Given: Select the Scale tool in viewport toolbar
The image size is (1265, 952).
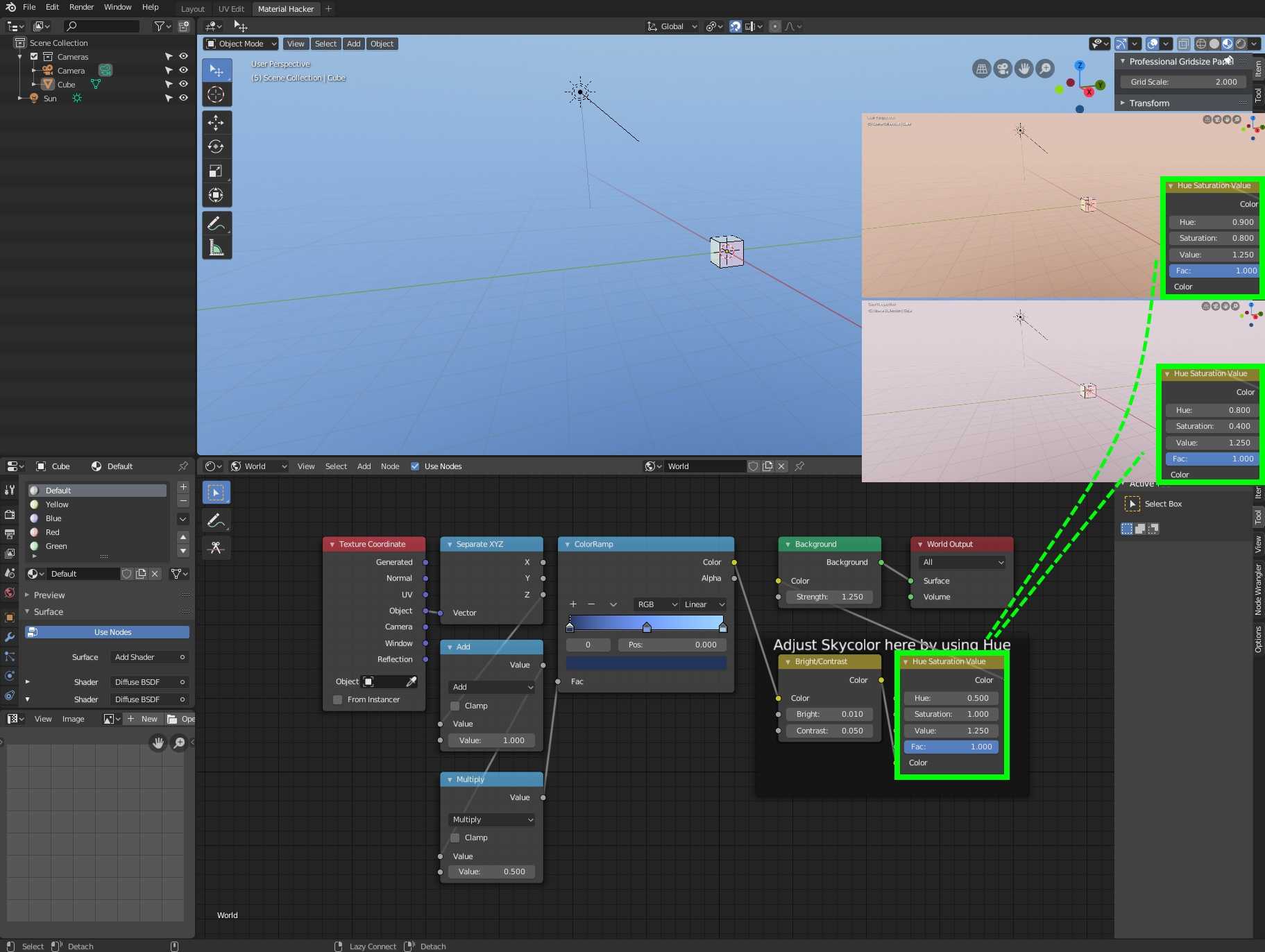Looking at the screenshot, I should tap(216, 171).
